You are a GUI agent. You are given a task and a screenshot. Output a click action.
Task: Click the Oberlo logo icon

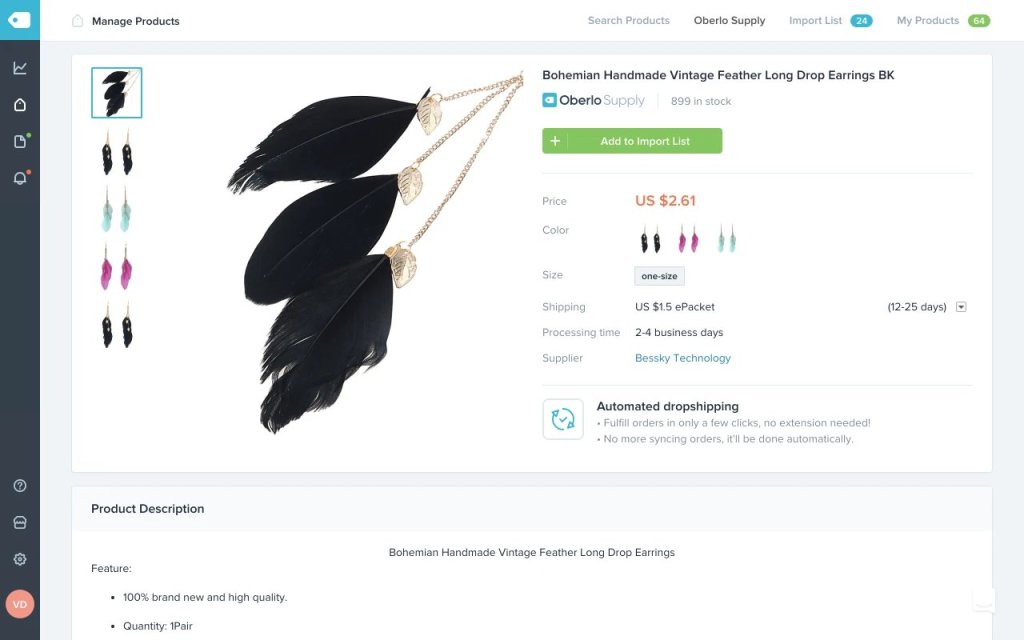[x=19, y=20]
